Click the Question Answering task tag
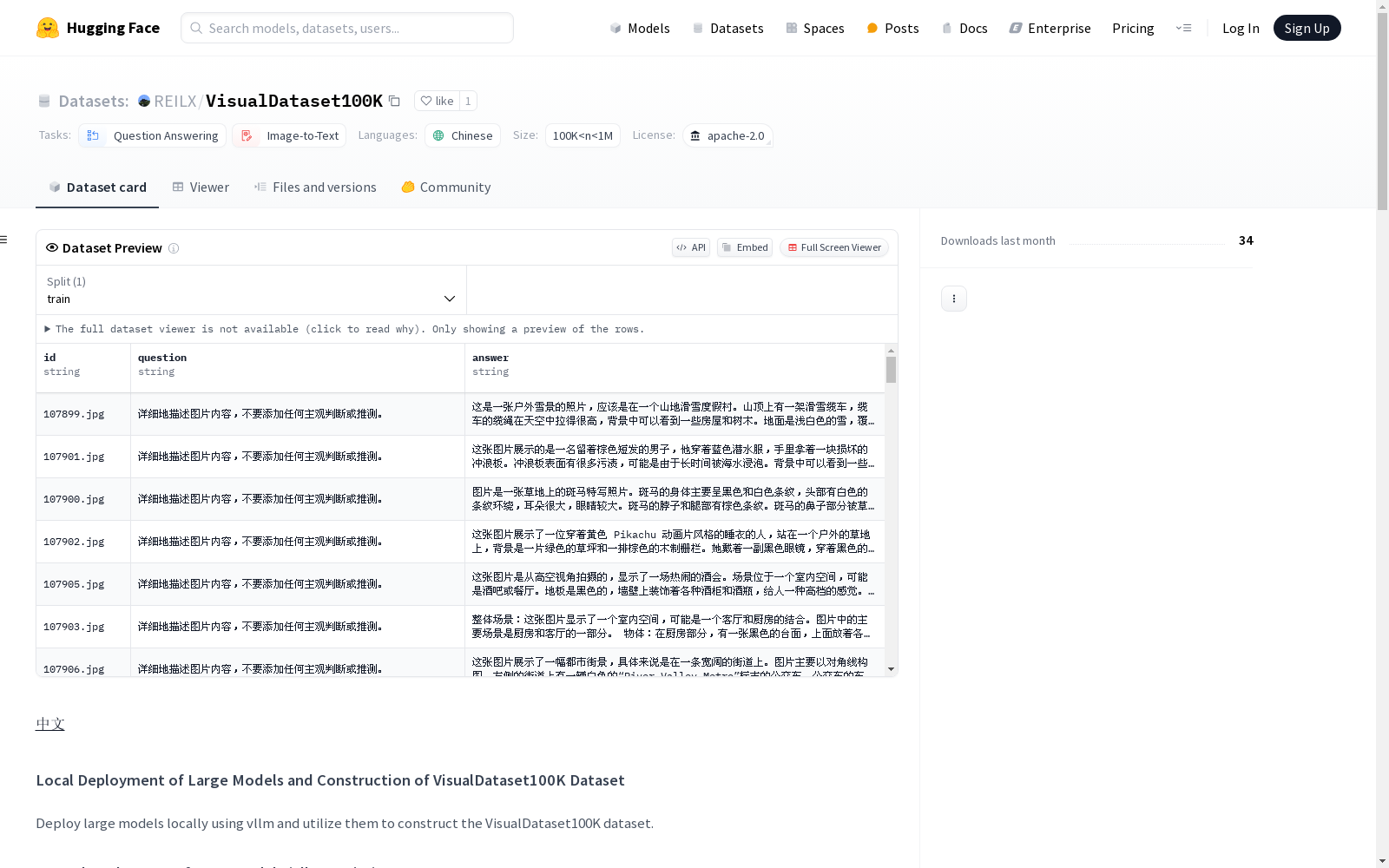Screen dimensions: 1389x868 point(153,135)
